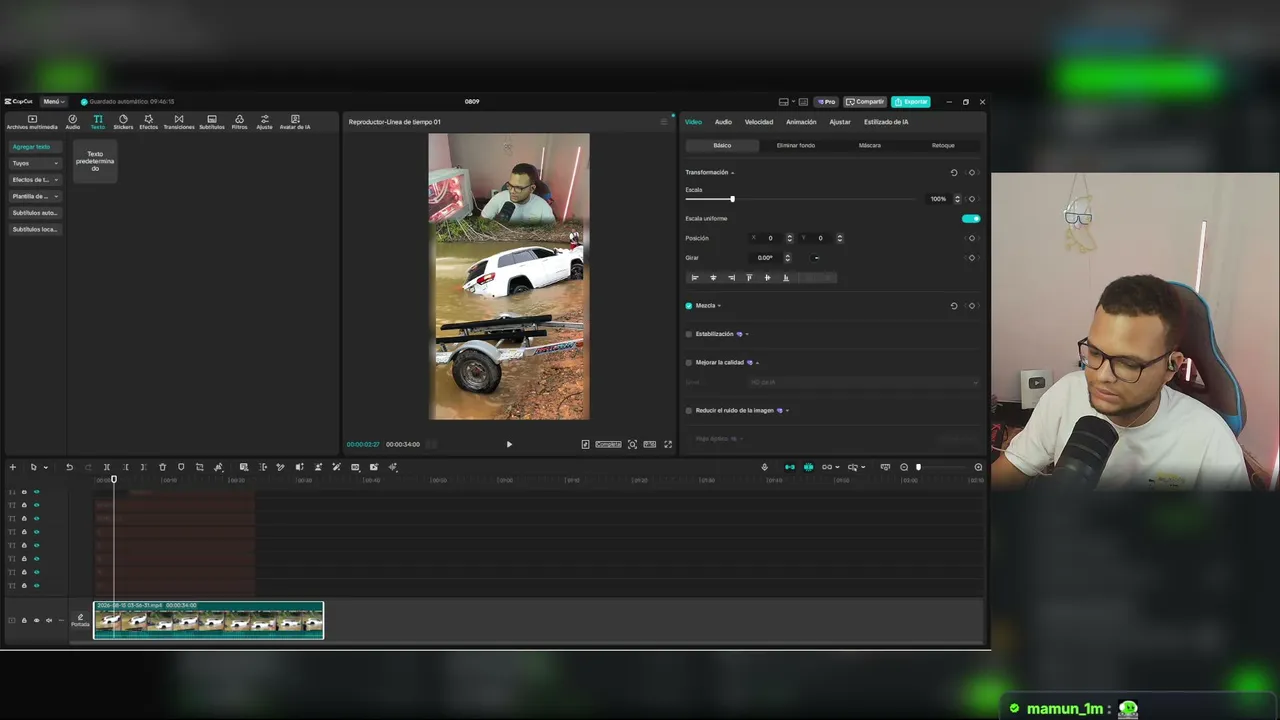Add keyframe for Posición

pos(972,238)
